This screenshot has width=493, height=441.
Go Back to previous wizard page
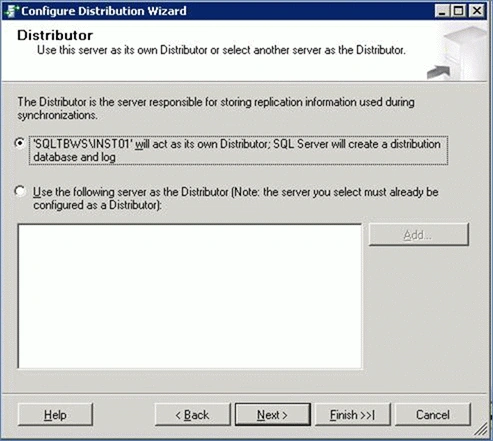tap(192, 415)
